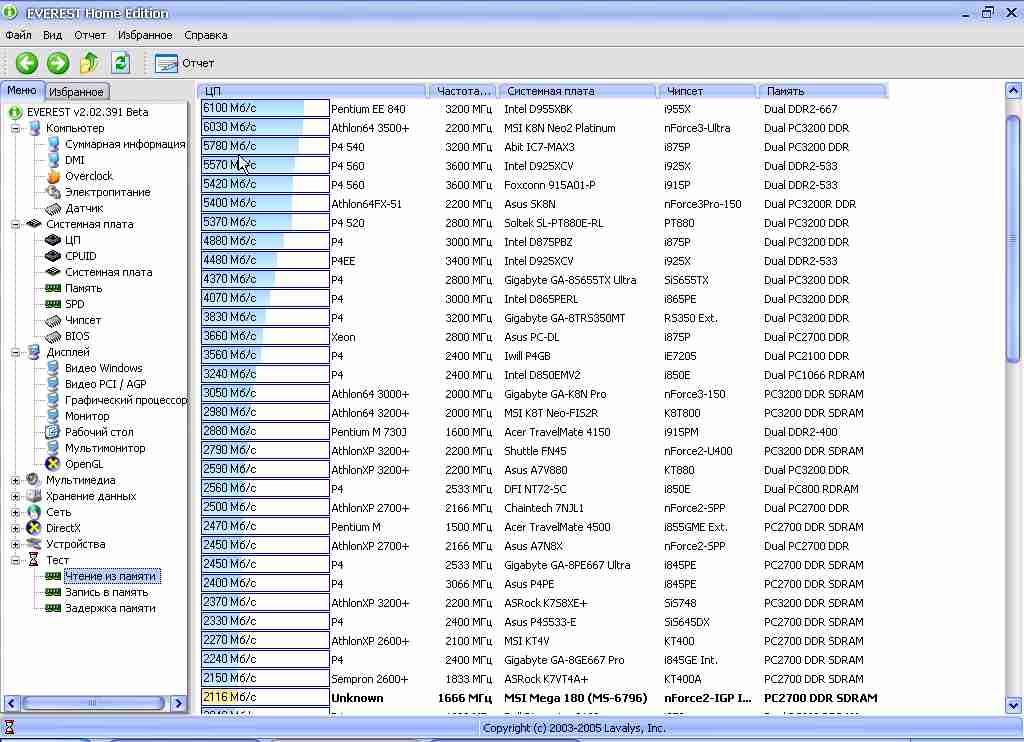1024x742 pixels.
Task: Open the Видео PCI / AGP item
Action: 105,384
